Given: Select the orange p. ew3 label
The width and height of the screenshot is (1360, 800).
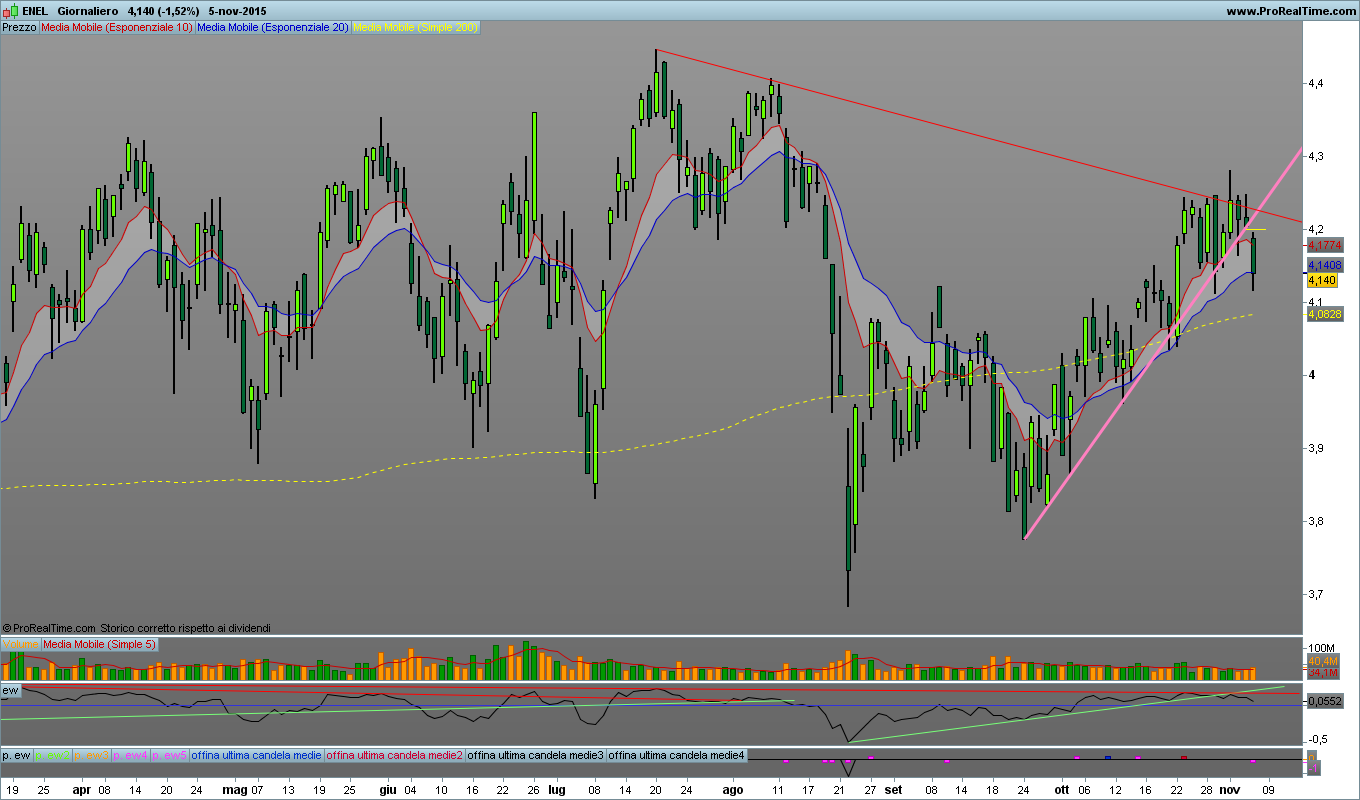Looking at the screenshot, I should coord(91,755).
